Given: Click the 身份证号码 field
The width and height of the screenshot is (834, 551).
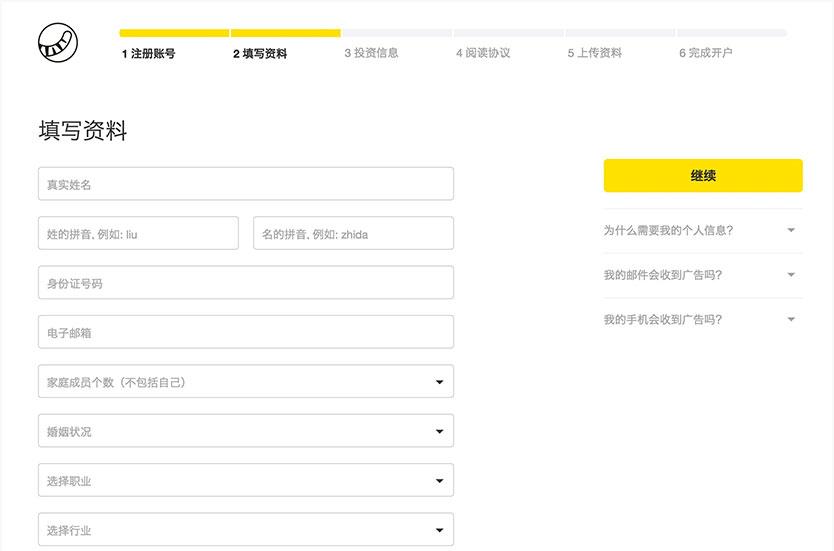Looking at the screenshot, I should coord(246,282).
